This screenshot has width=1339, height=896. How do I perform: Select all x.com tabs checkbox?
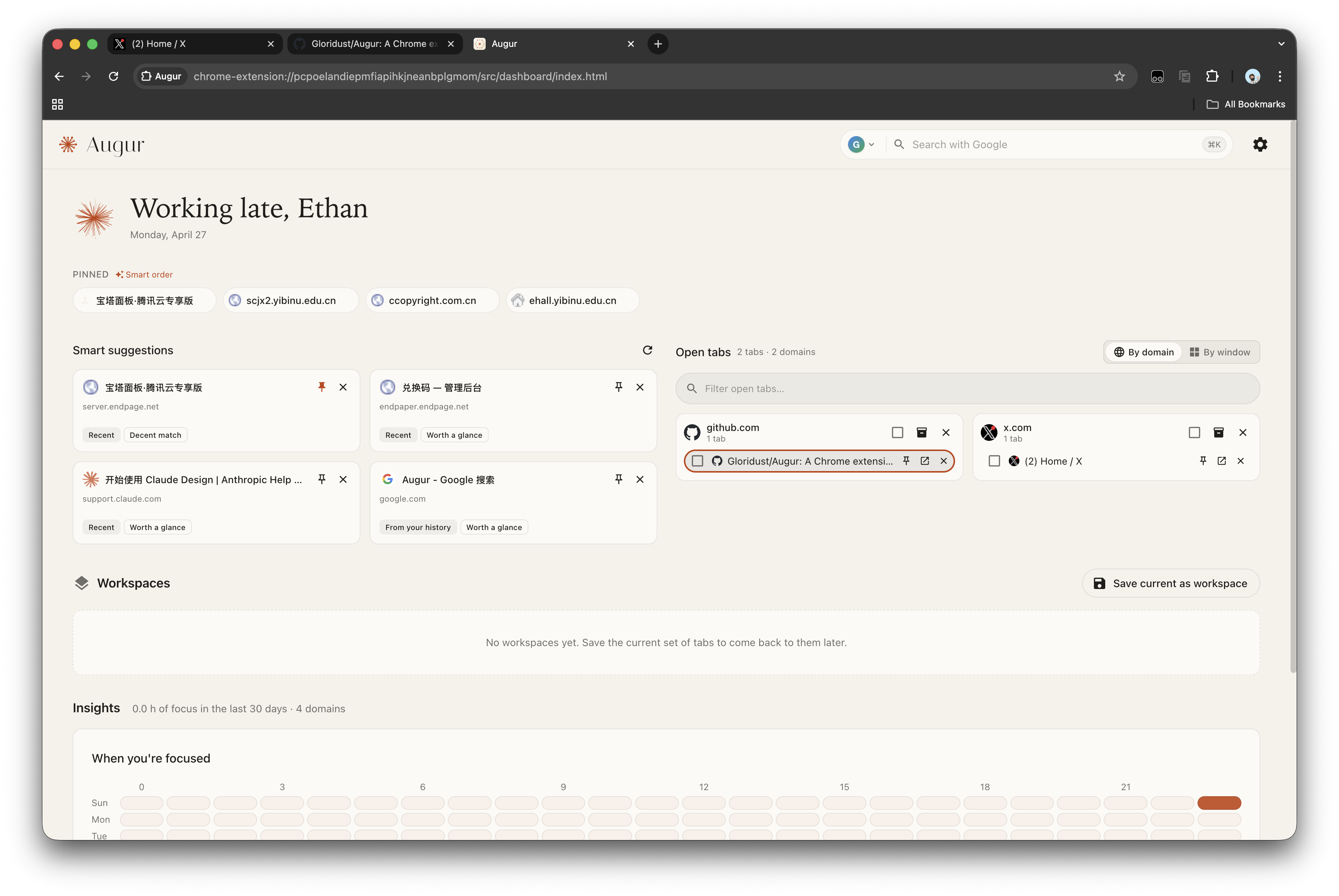(x=1194, y=432)
